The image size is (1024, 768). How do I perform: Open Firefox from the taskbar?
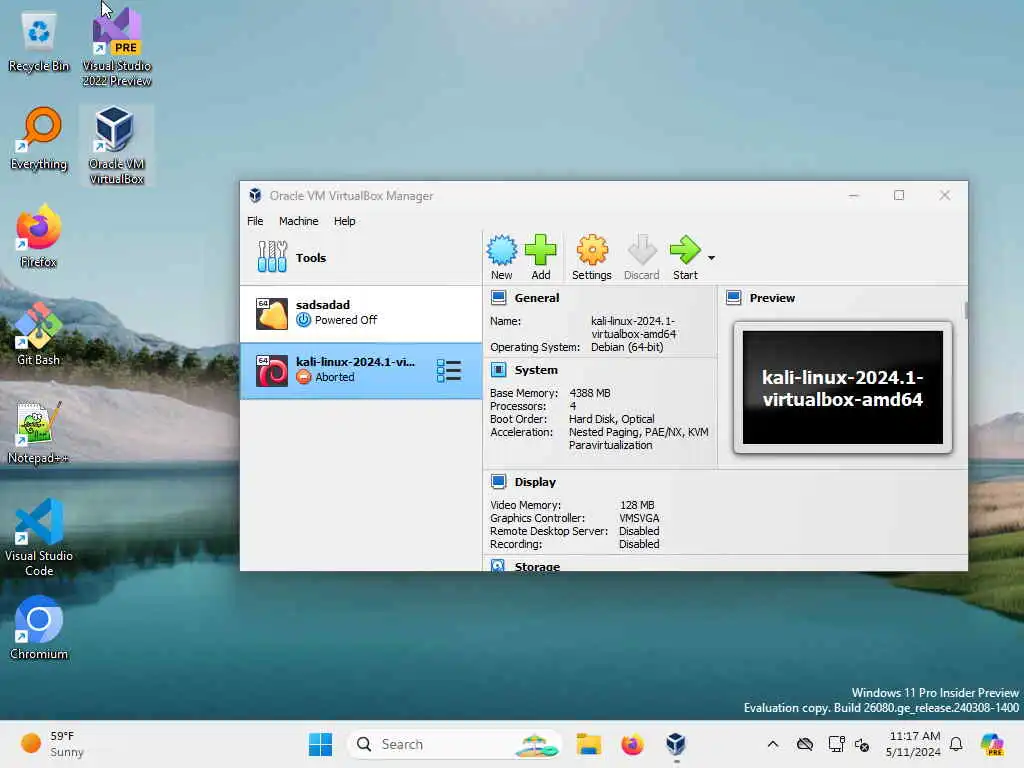coord(632,744)
